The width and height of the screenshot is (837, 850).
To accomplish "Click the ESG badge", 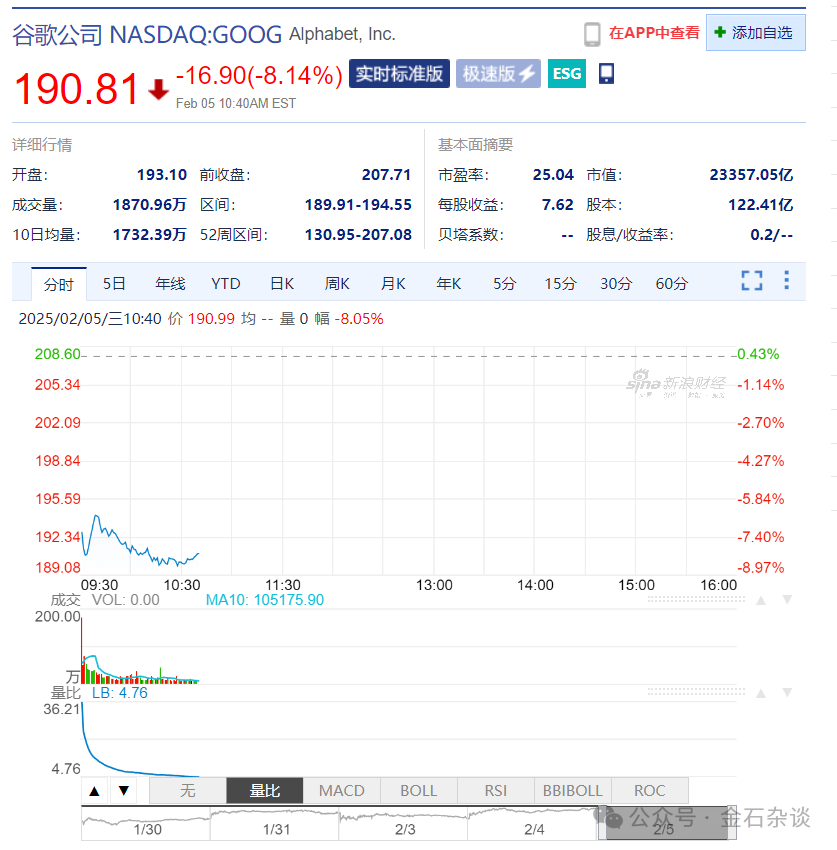I will coord(566,73).
